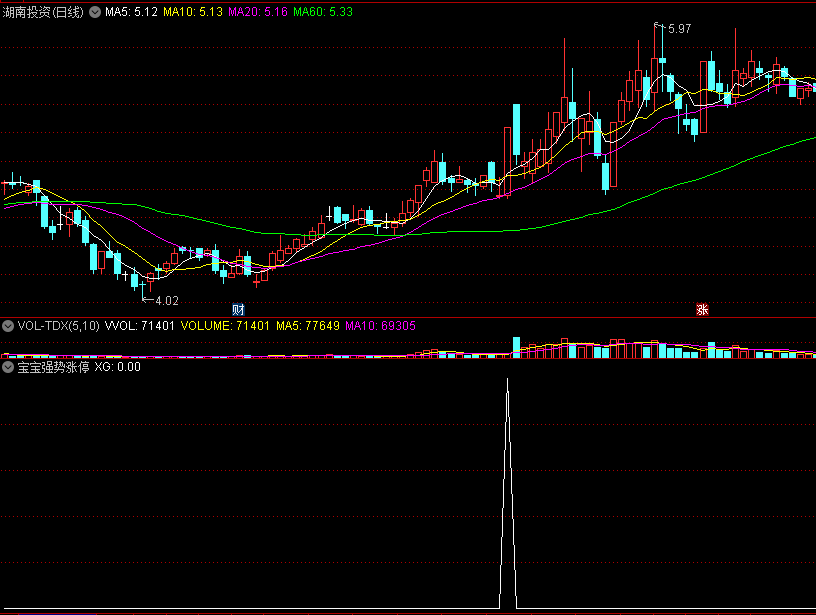Expand the dropdown beside 湖南投资(日线)
Viewport: 816px width, 615px height.
(95, 12)
